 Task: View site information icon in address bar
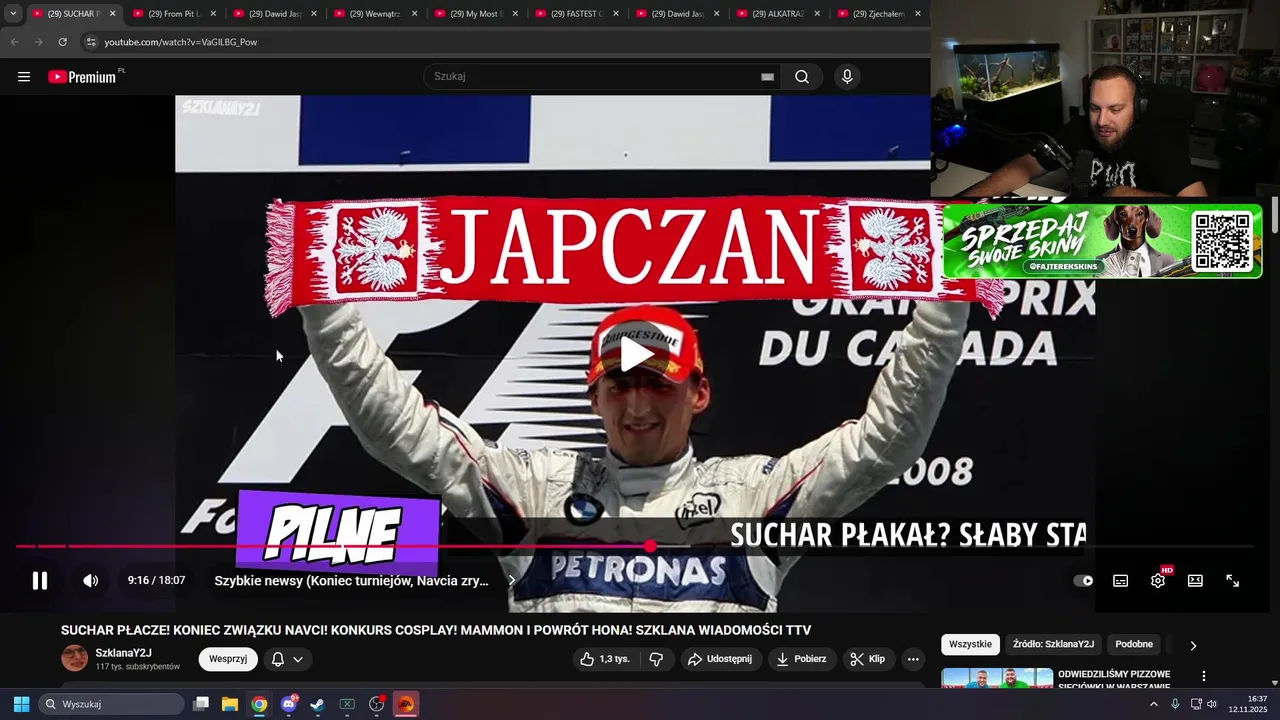[91, 42]
